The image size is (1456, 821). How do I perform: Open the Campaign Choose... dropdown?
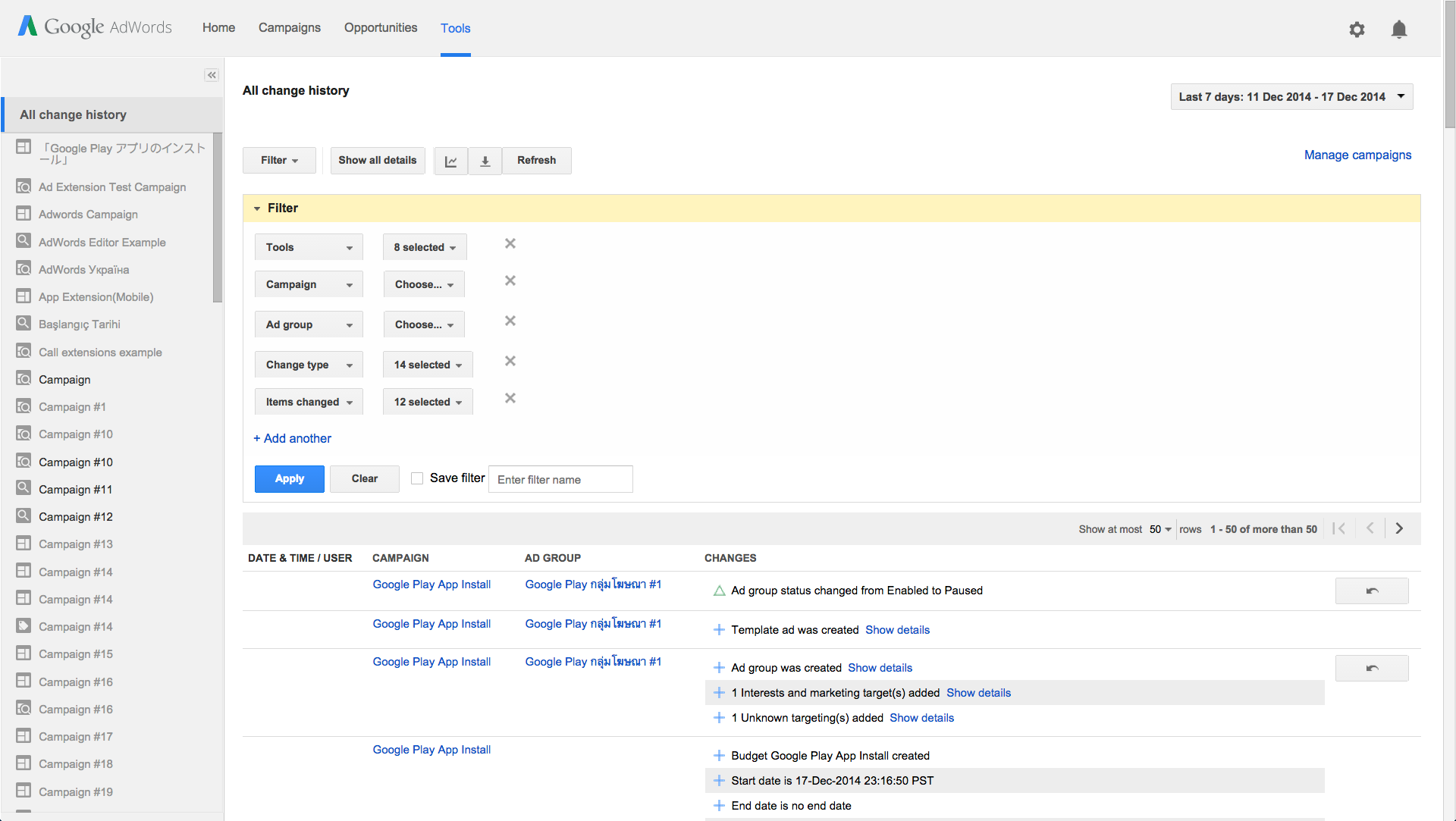coord(424,284)
